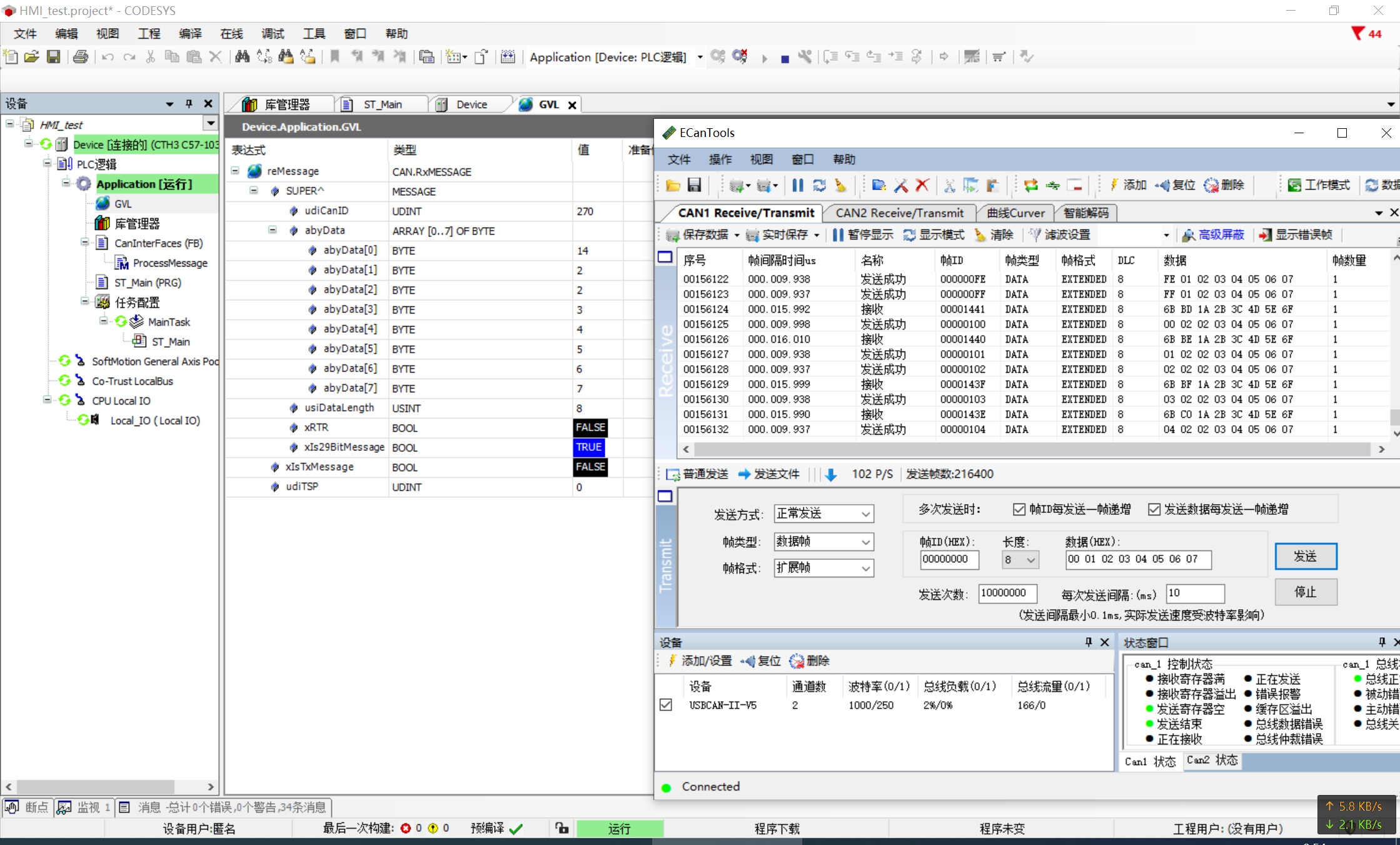Click 清除 to clear received frames

[x=994, y=235]
